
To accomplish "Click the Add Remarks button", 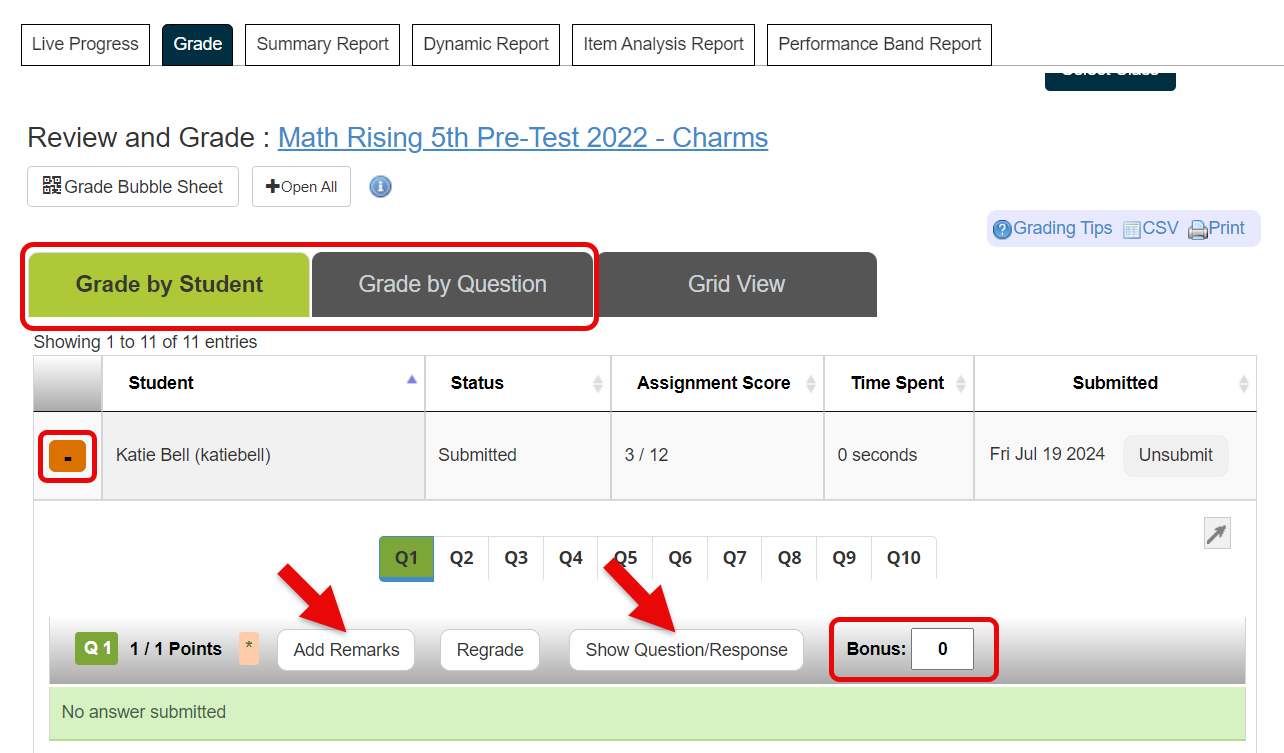I will (346, 650).
